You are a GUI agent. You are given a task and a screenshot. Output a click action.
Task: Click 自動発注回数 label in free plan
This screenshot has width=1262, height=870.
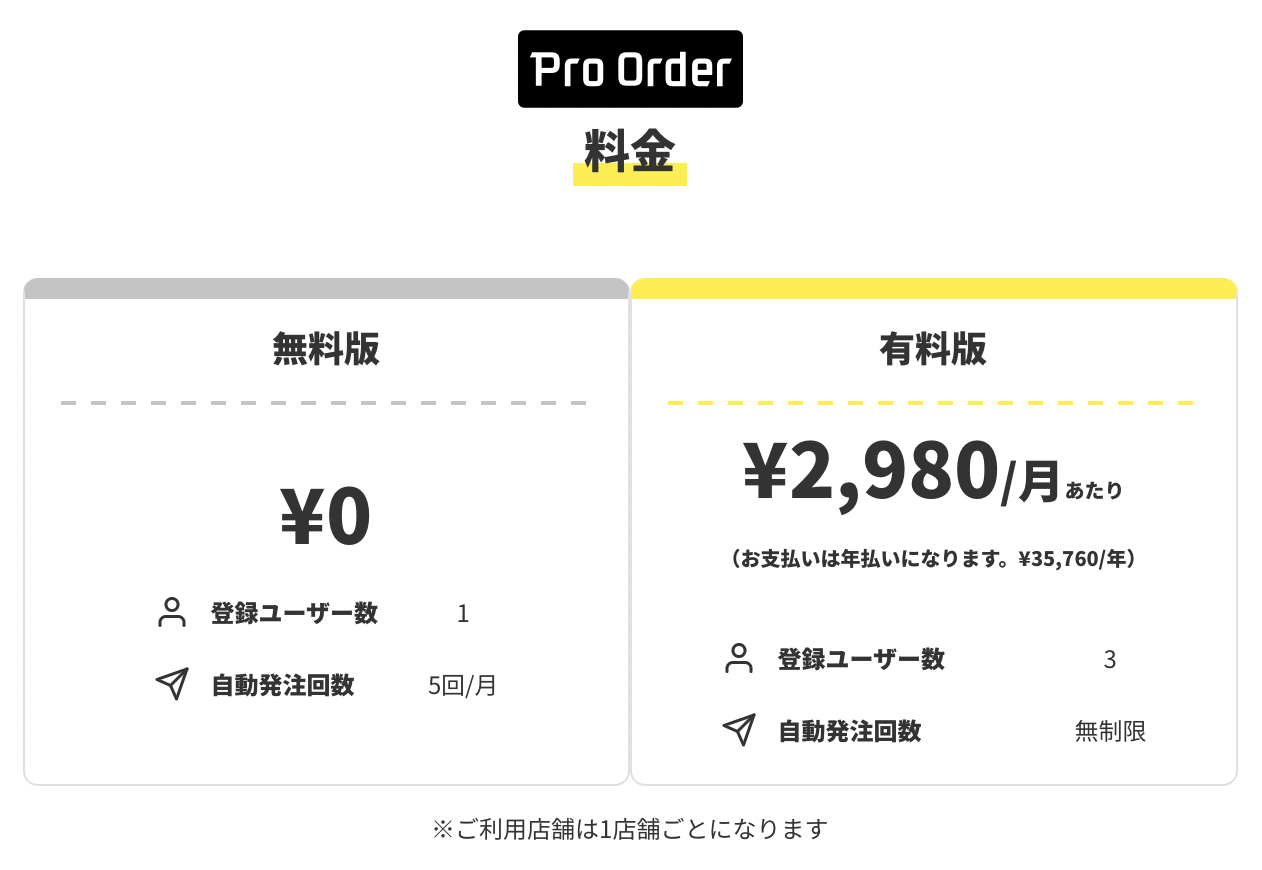pos(283,685)
